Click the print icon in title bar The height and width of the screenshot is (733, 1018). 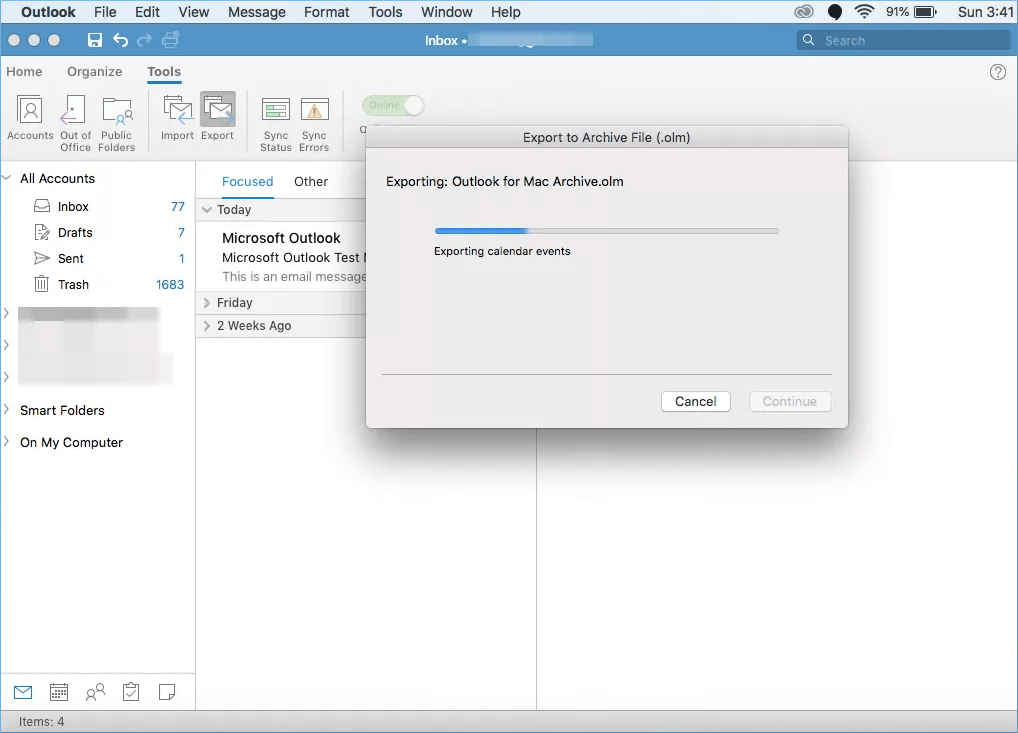coord(170,40)
